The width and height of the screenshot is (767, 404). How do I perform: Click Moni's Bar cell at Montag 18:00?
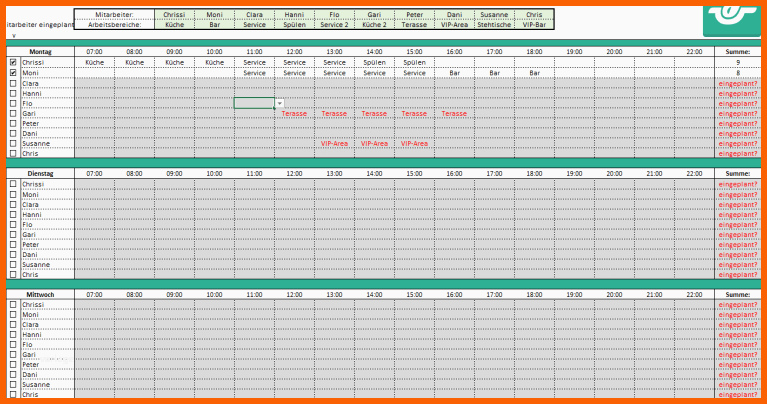coord(534,73)
